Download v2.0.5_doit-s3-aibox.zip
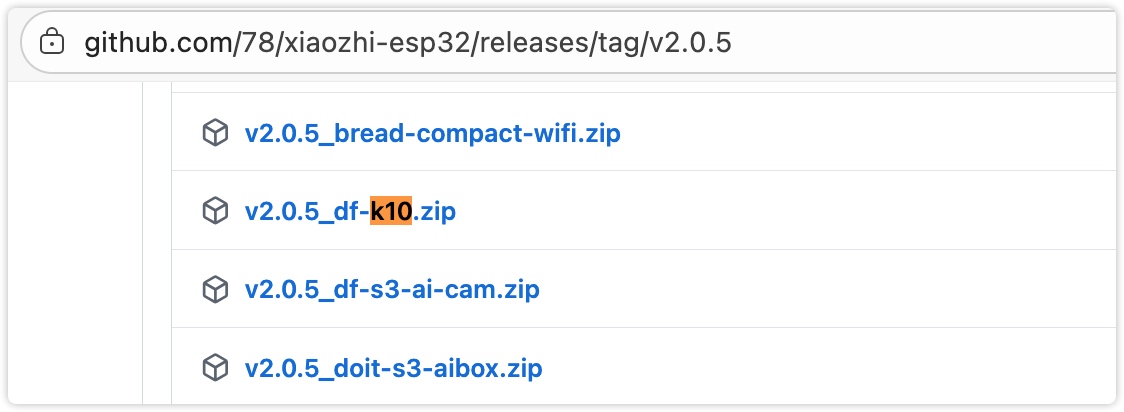 tap(393, 368)
